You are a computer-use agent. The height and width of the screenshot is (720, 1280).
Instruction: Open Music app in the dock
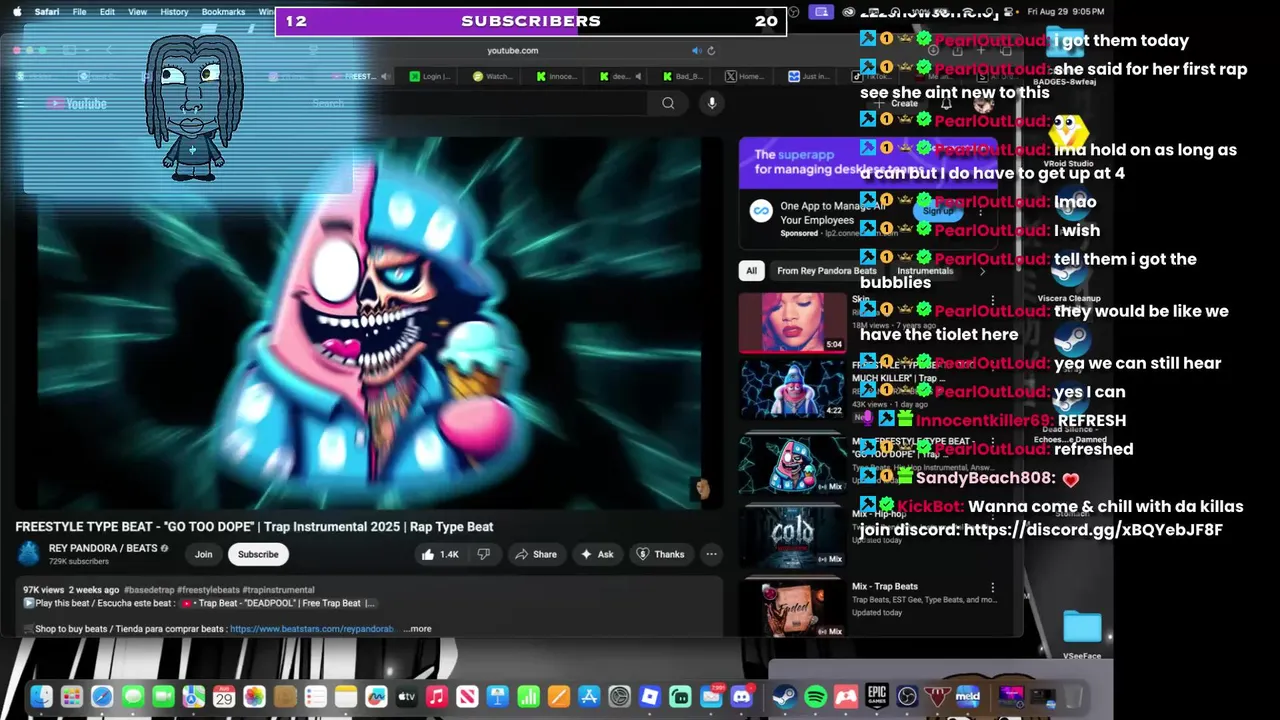pyautogui.click(x=437, y=697)
